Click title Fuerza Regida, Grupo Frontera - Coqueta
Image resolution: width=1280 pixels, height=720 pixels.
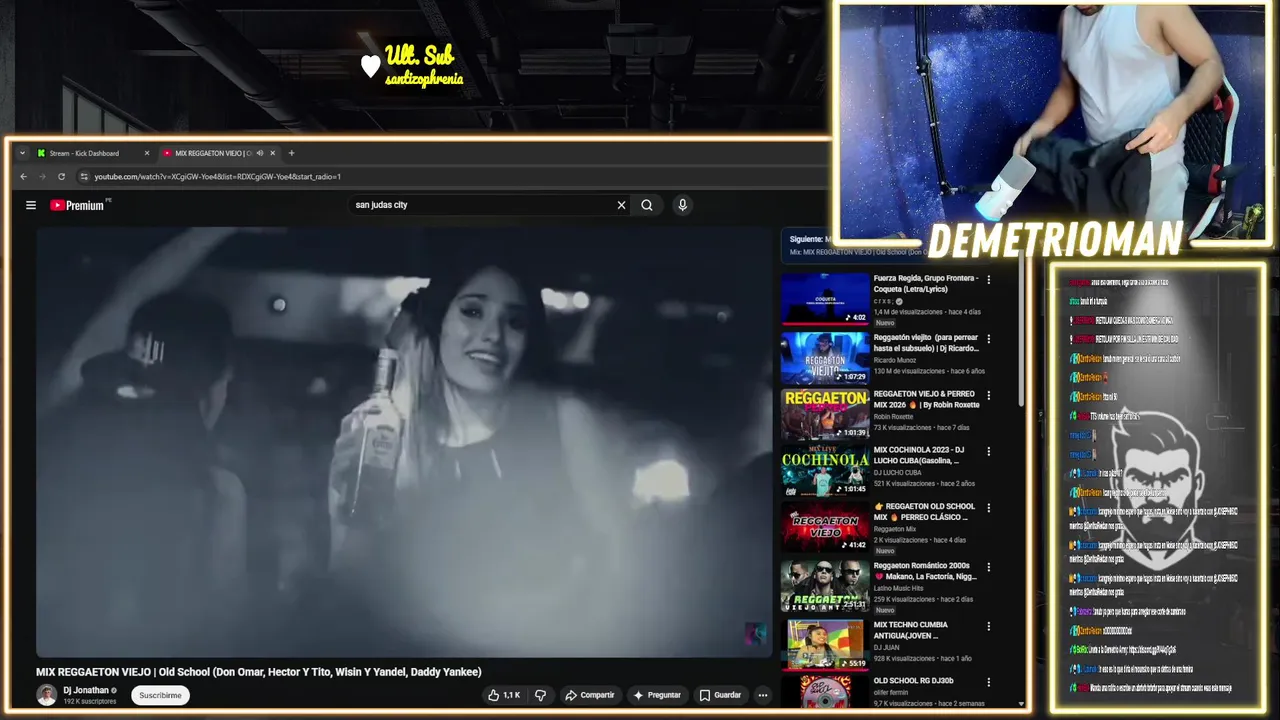coord(926,283)
